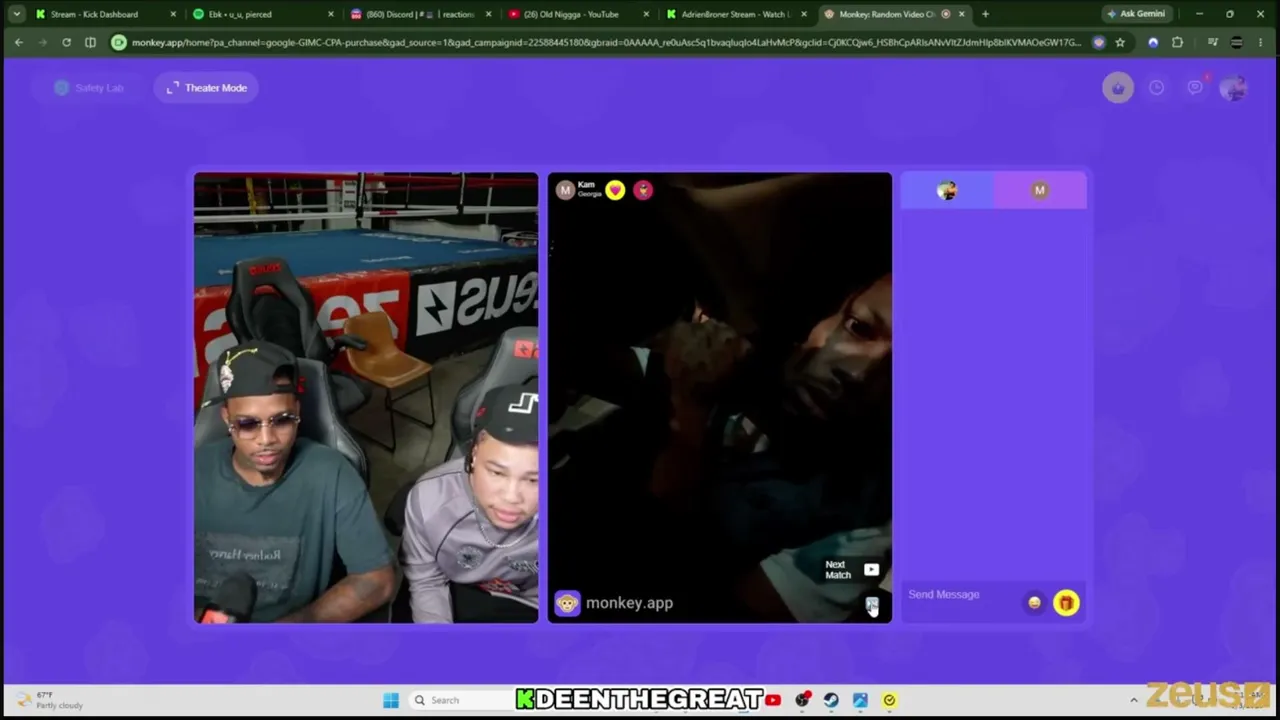The image size is (1280, 720).
Task: Click the Ask Gemini button
Action: [x=1136, y=14]
